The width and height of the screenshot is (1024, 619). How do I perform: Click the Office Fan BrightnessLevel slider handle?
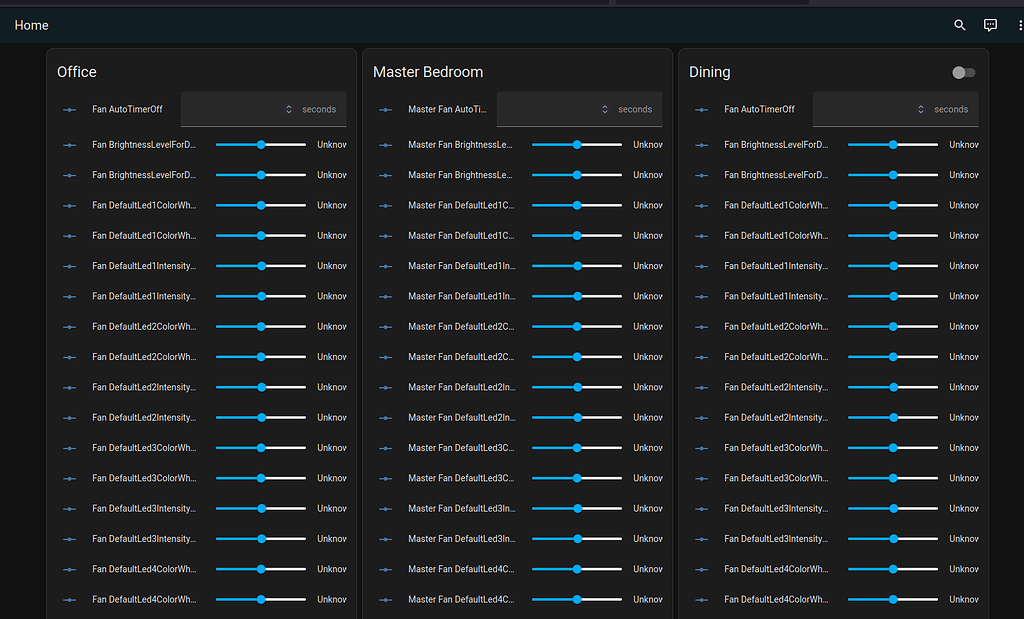[x=261, y=144]
